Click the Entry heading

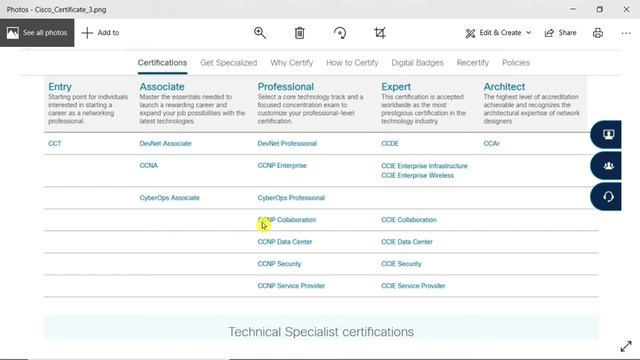60,87
